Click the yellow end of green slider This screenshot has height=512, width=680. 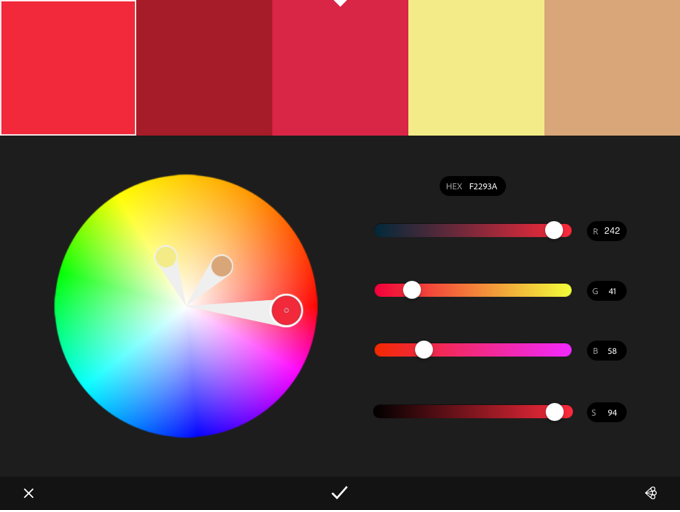[x=562, y=290]
